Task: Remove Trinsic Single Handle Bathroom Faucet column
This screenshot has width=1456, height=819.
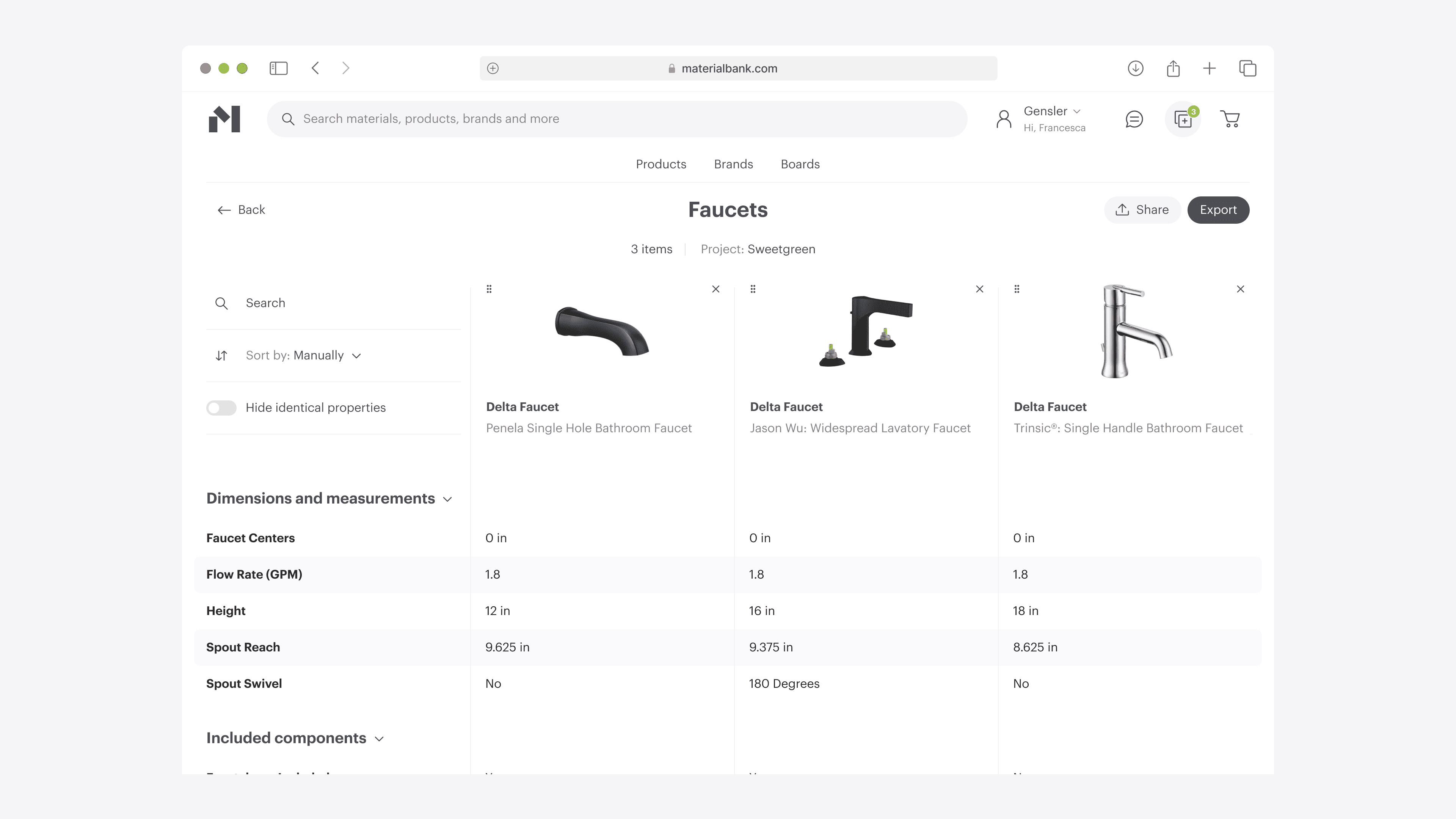Action: coord(1241,289)
